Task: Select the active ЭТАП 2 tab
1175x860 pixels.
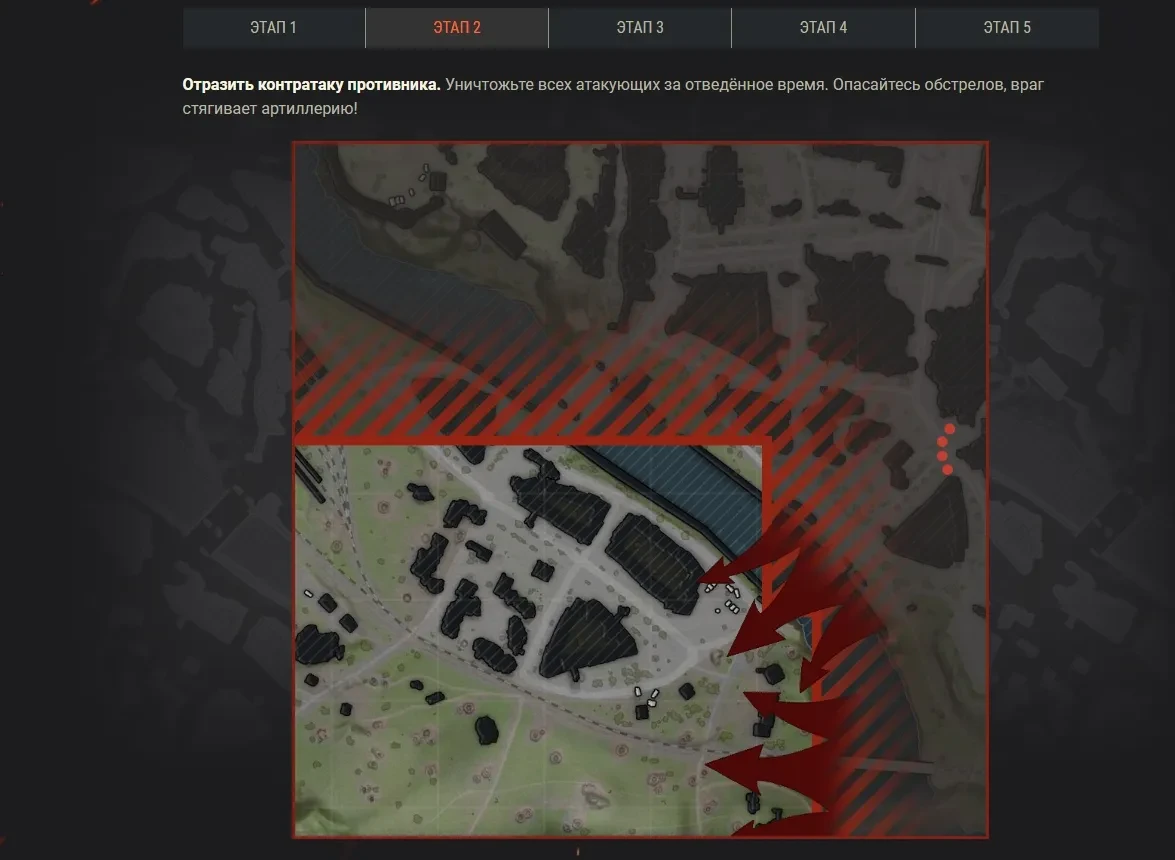Action: click(457, 28)
